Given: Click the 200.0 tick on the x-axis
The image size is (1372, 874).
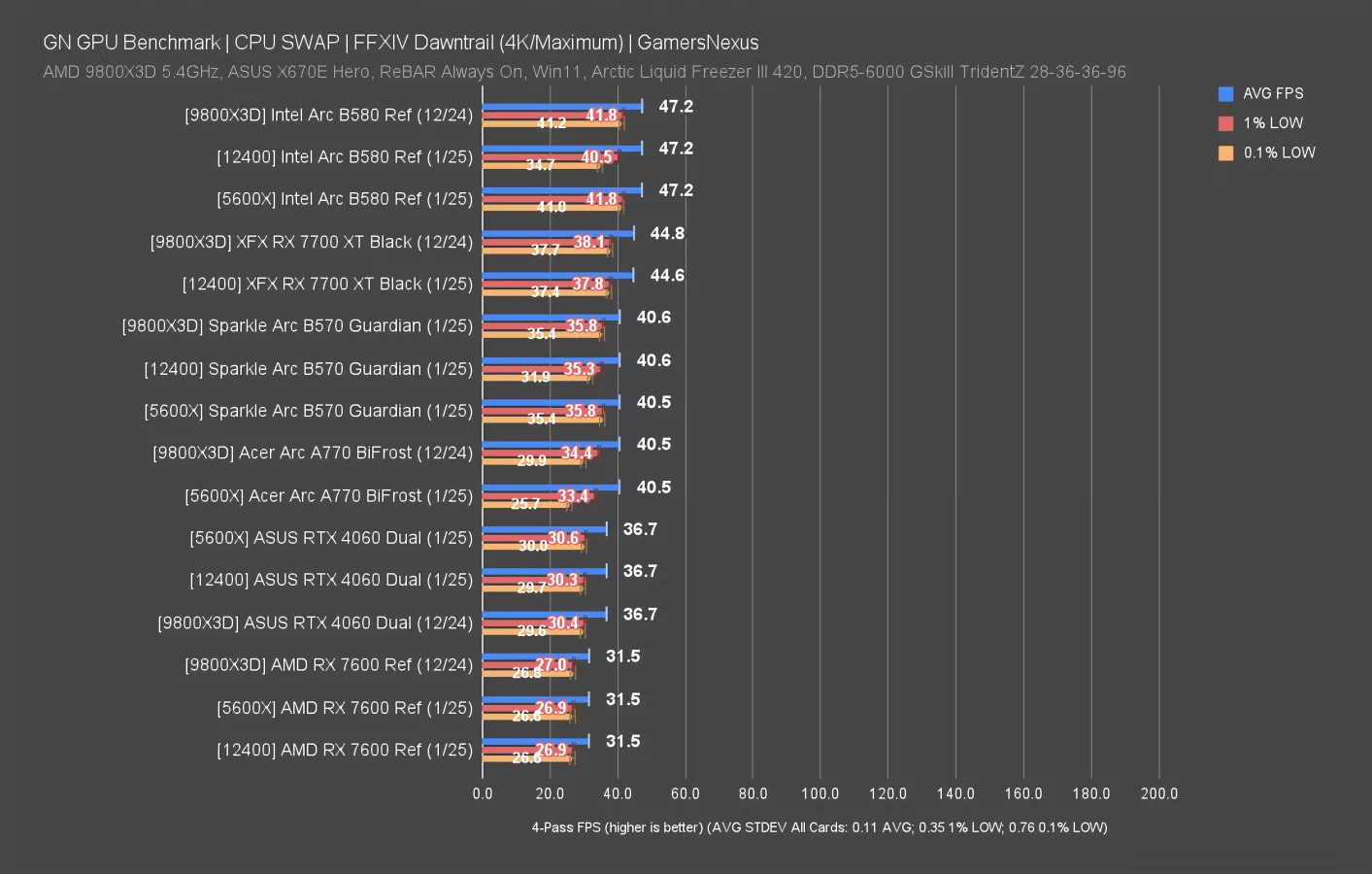Looking at the screenshot, I should [x=1158, y=793].
